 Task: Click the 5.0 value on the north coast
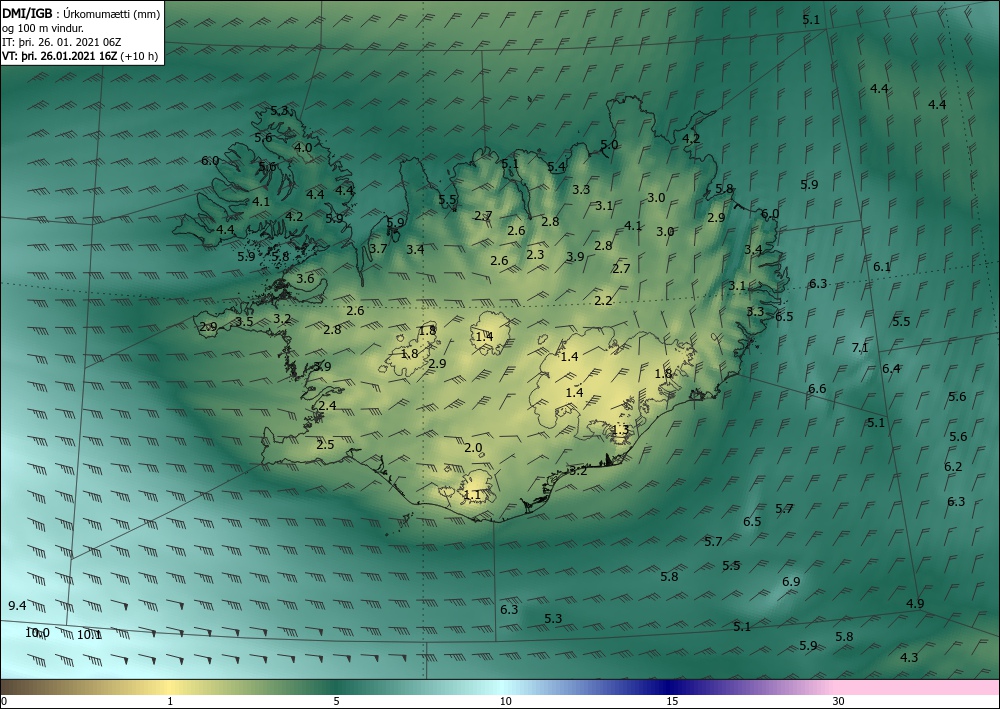[610, 145]
